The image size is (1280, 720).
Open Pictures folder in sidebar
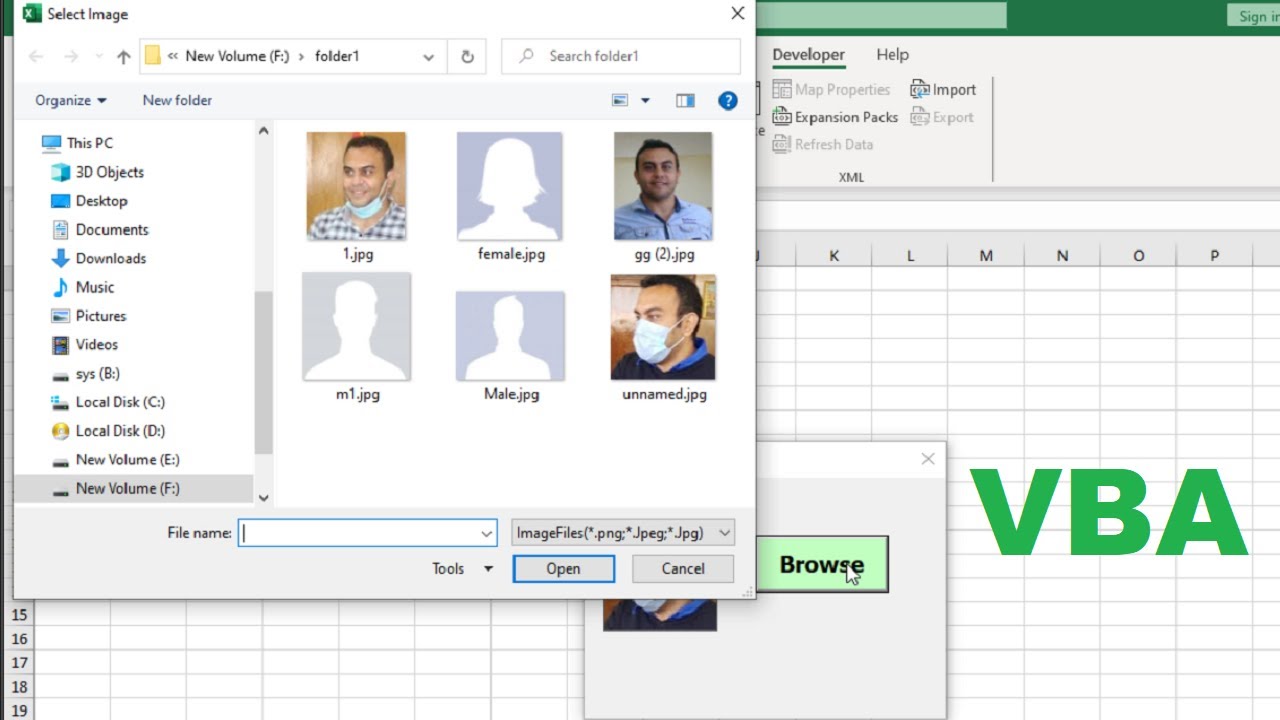(x=89, y=316)
